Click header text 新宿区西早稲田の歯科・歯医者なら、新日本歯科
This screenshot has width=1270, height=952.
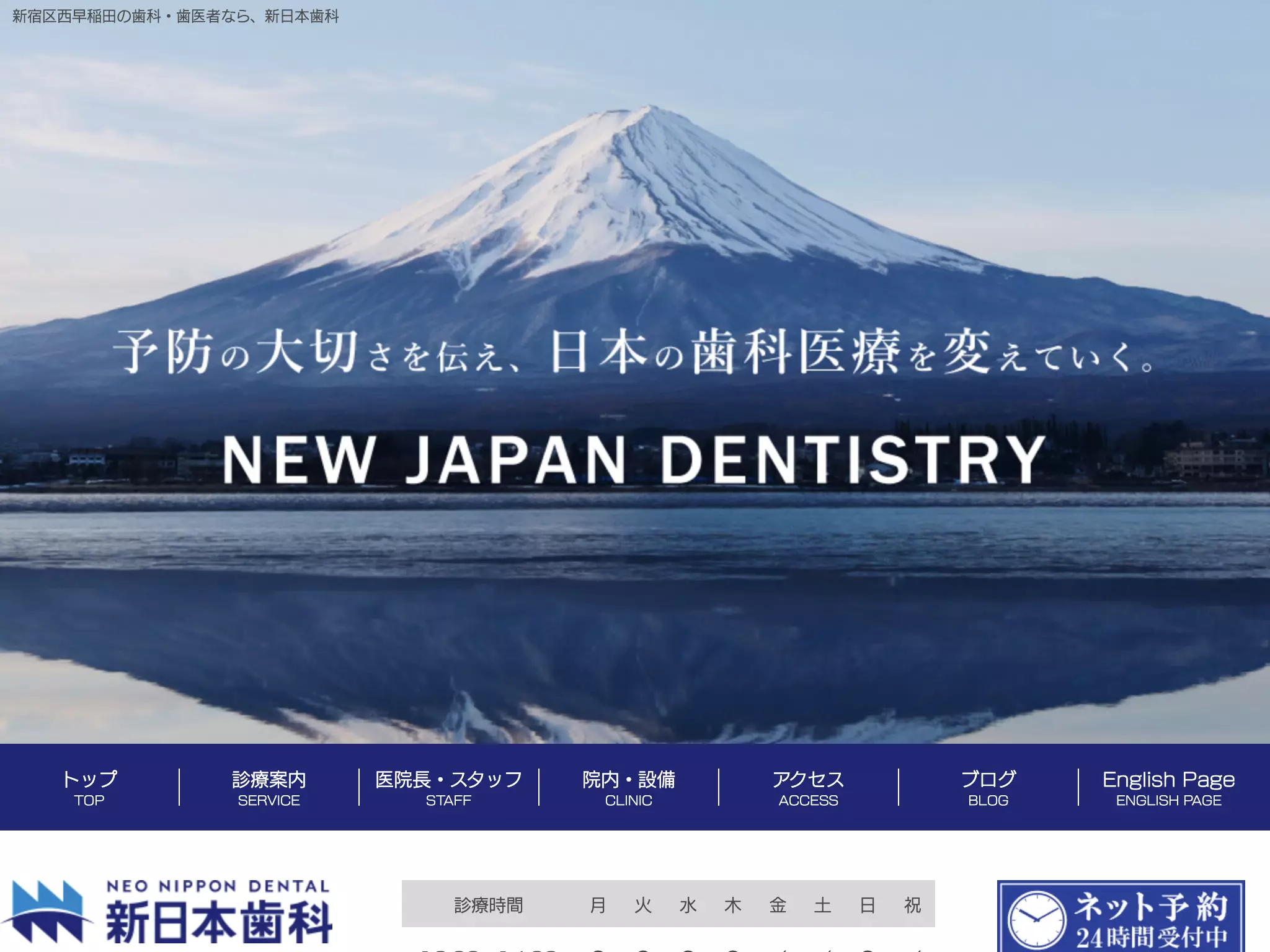coord(175,16)
